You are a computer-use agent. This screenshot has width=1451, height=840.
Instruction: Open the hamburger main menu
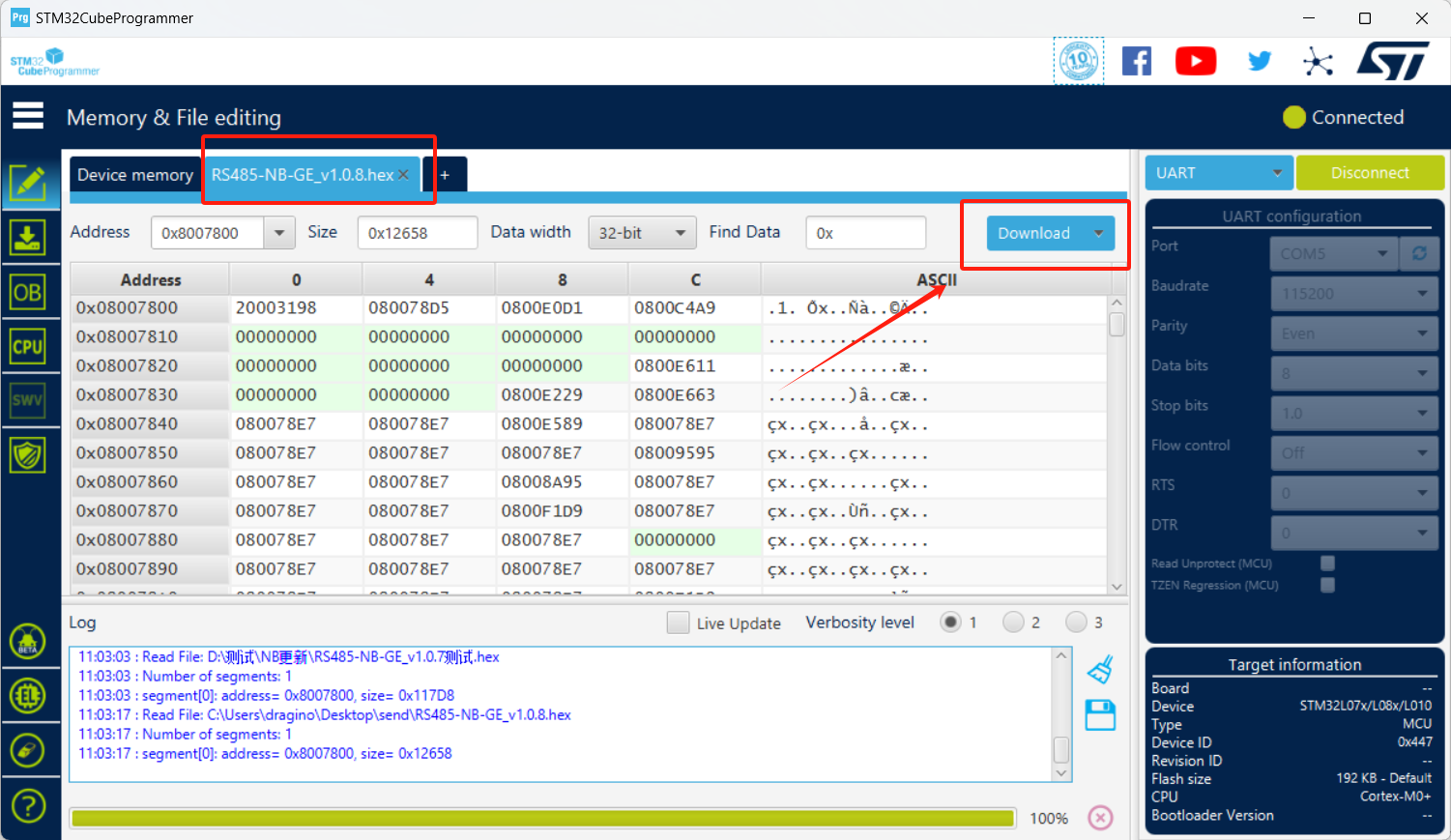28,116
